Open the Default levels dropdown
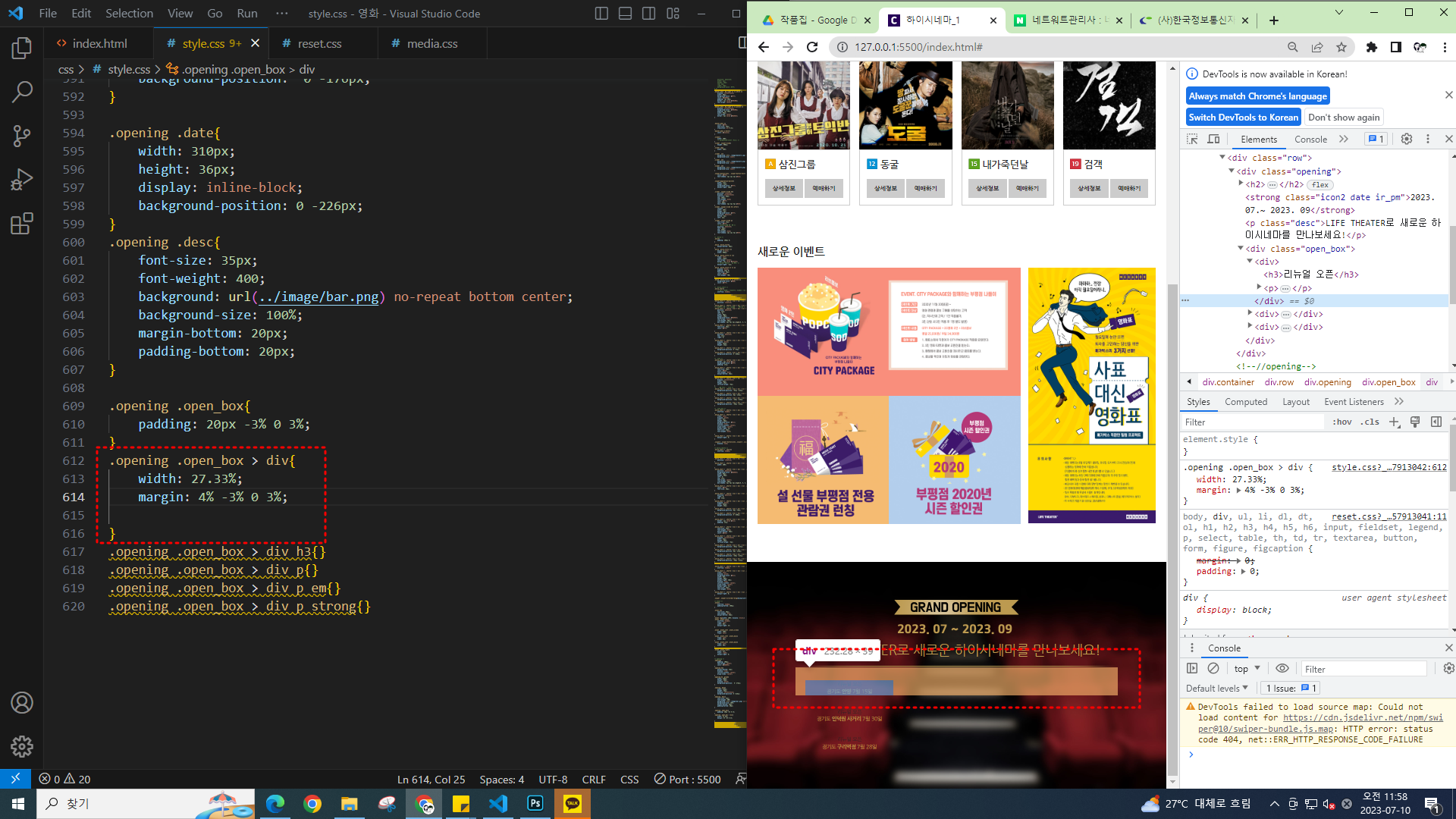The image size is (1456, 819). 1216,689
